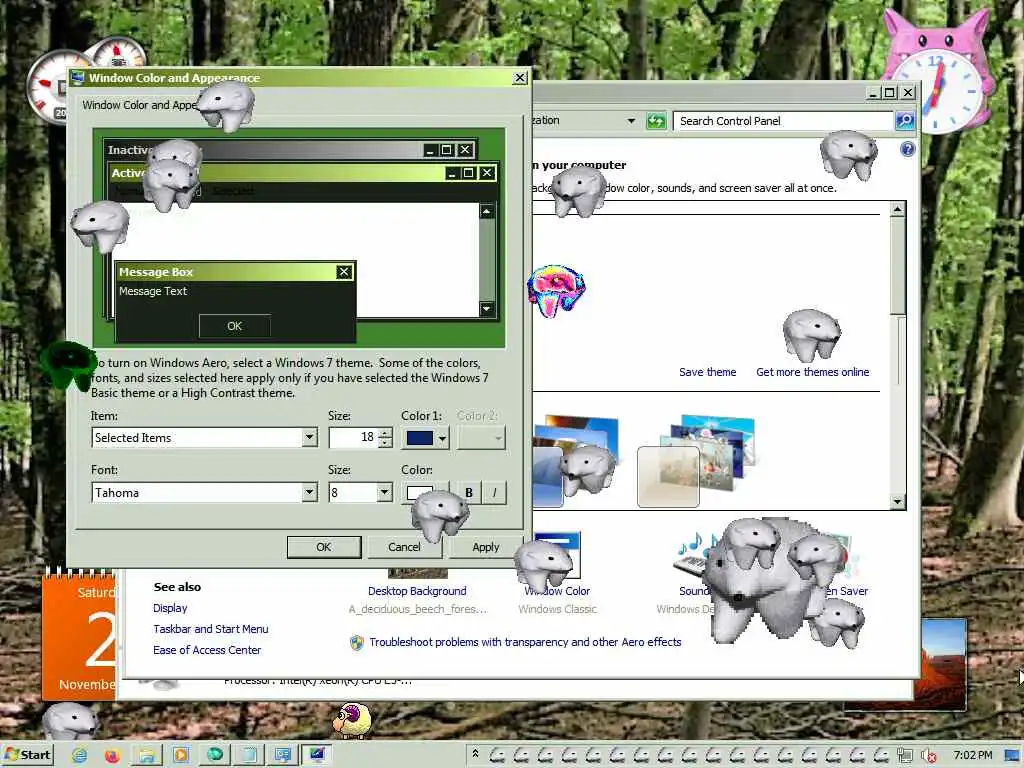This screenshot has height=768, width=1024.
Task: Click the Control Panel help question-mark icon
Action: tap(907, 150)
